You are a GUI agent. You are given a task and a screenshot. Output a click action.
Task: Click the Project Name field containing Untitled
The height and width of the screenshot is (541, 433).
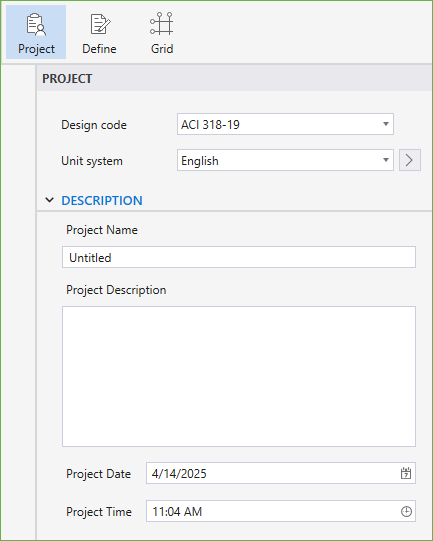[x=239, y=257]
